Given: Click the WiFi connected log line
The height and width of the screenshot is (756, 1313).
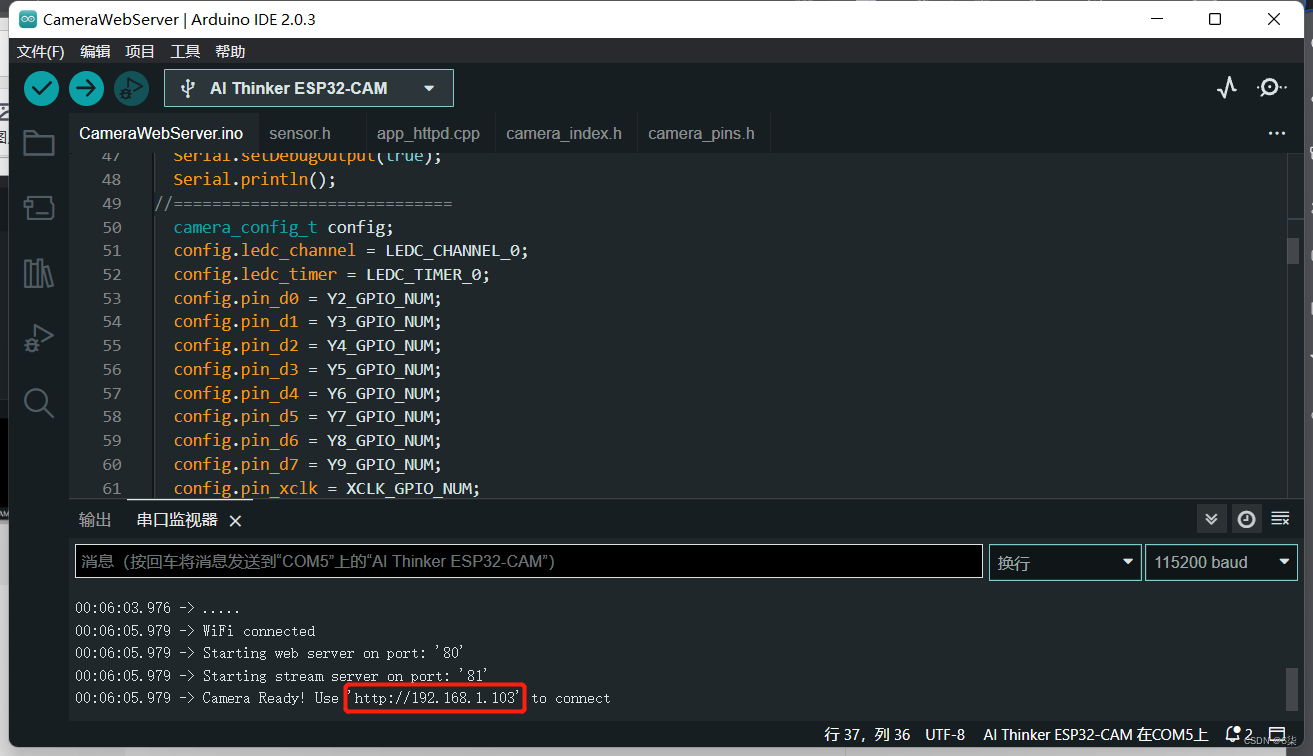Looking at the screenshot, I should click(195, 631).
